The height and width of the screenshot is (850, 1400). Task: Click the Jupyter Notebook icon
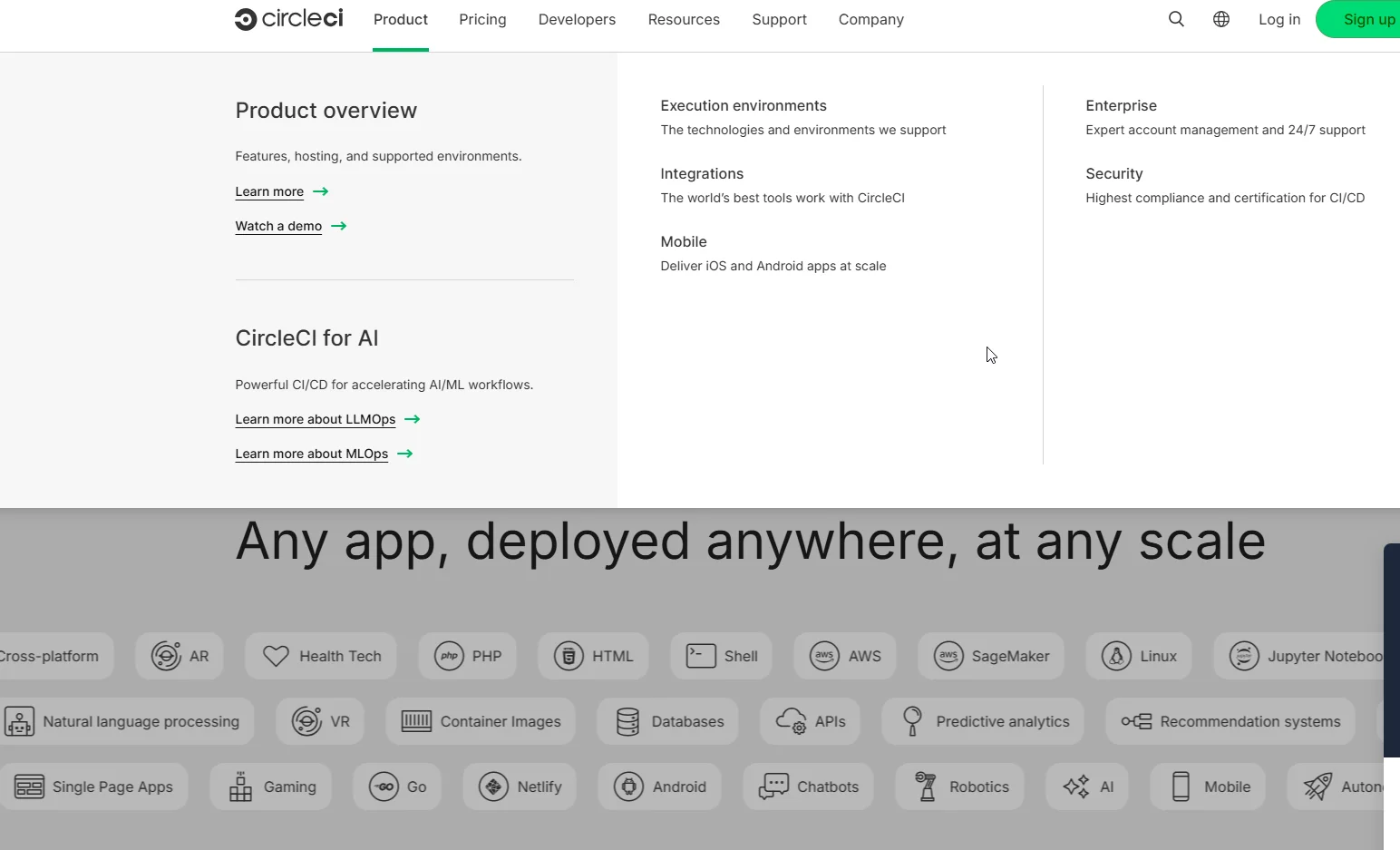pos(1244,656)
